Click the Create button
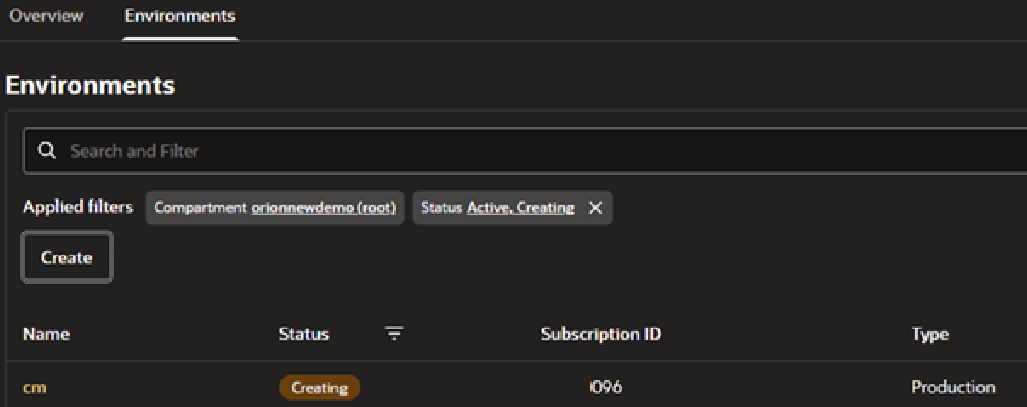Screen dimensions: 1027x407 [67, 258]
